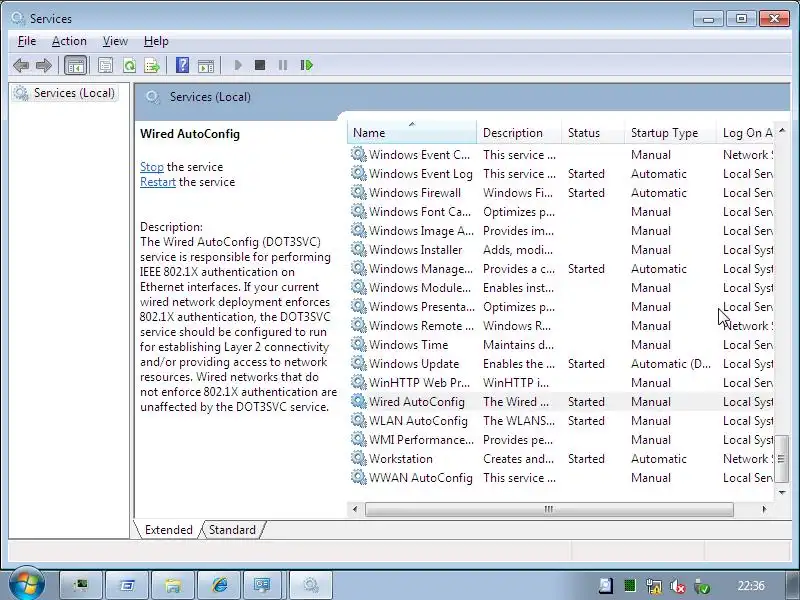
Task: Open the Action menu
Action: [69, 41]
